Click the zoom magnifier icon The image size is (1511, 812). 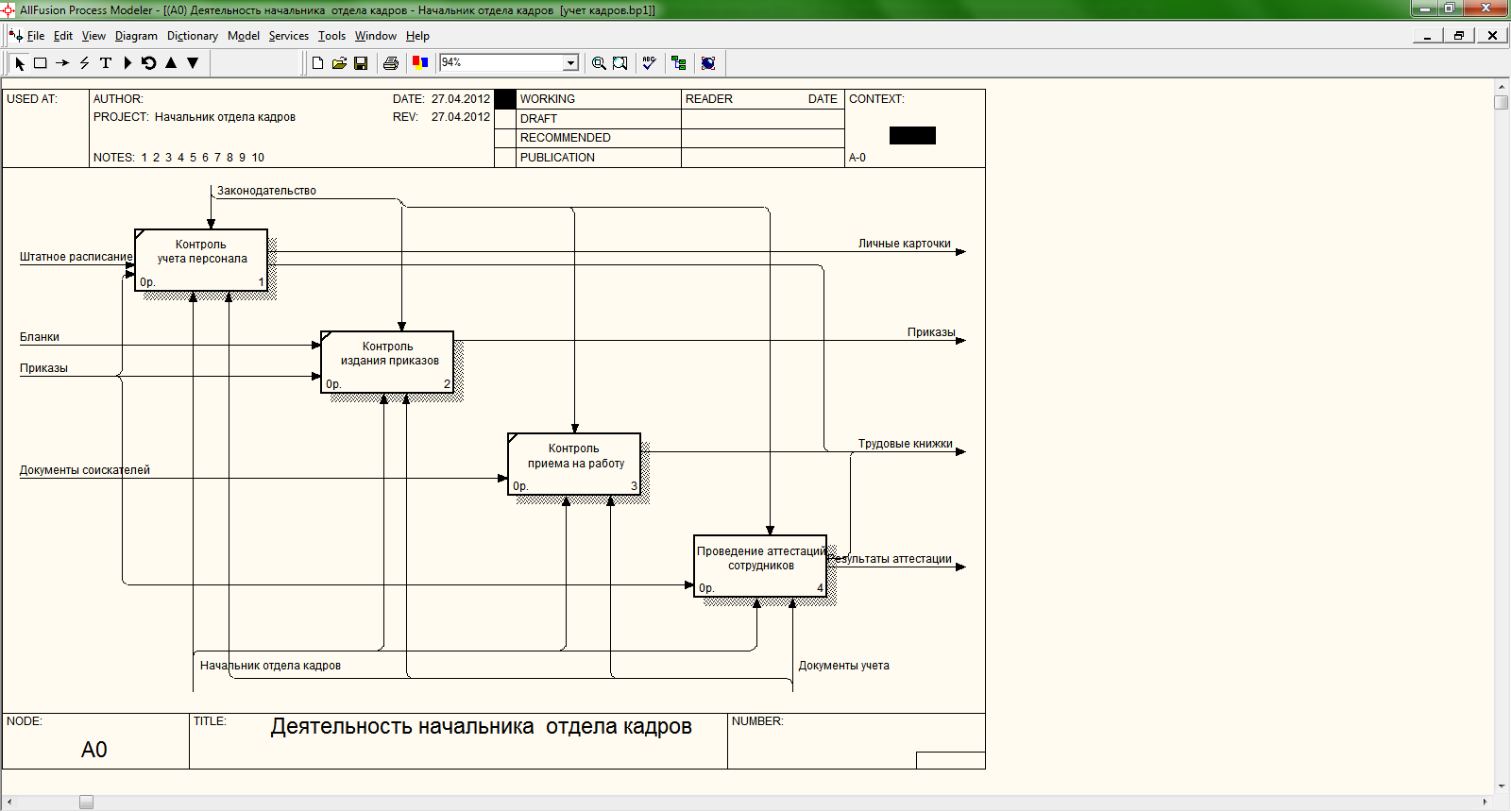point(599,63)
